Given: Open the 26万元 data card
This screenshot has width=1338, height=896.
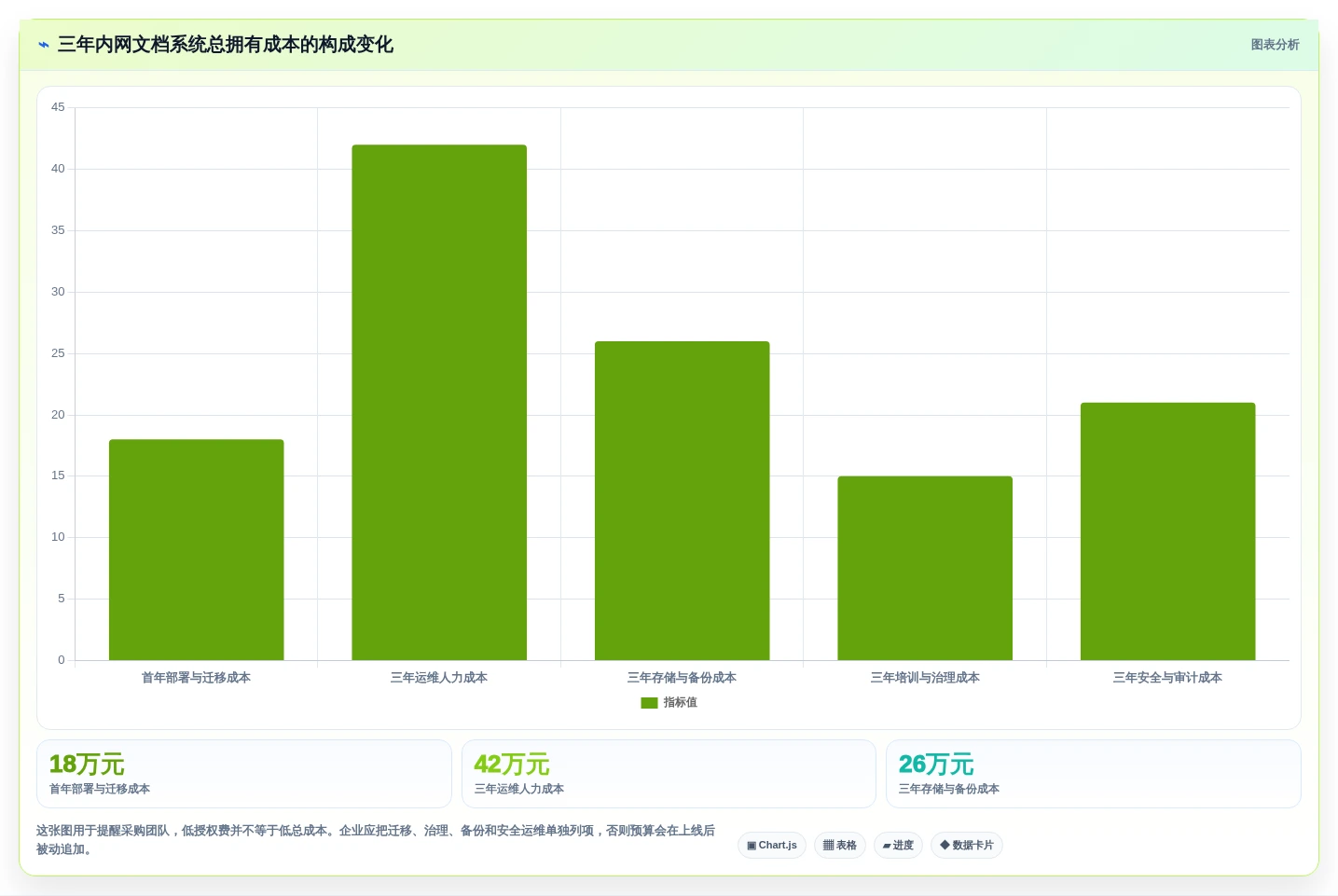Looking at the screenshot, I should coord(1094,774).
